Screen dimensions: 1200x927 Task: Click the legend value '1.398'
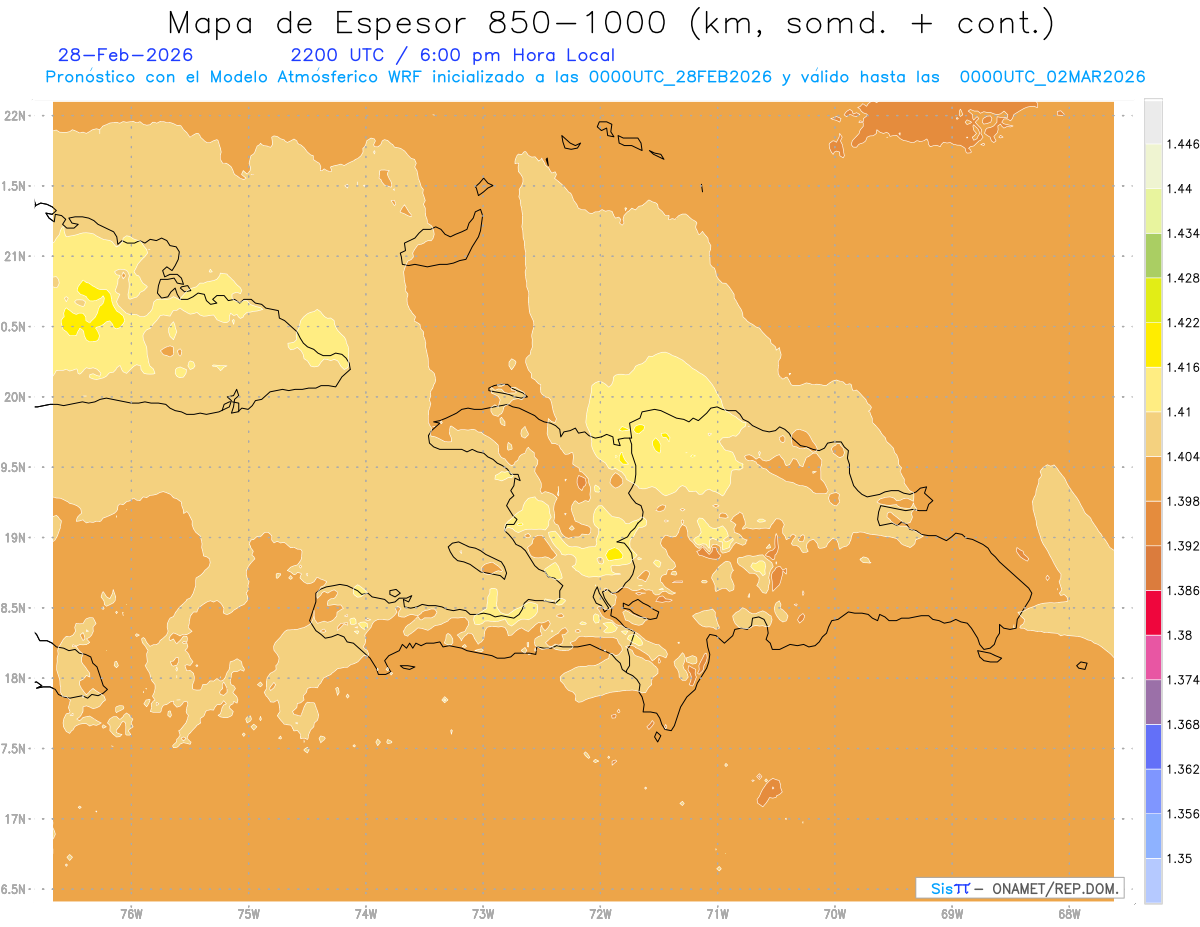tap(1183, 501)
